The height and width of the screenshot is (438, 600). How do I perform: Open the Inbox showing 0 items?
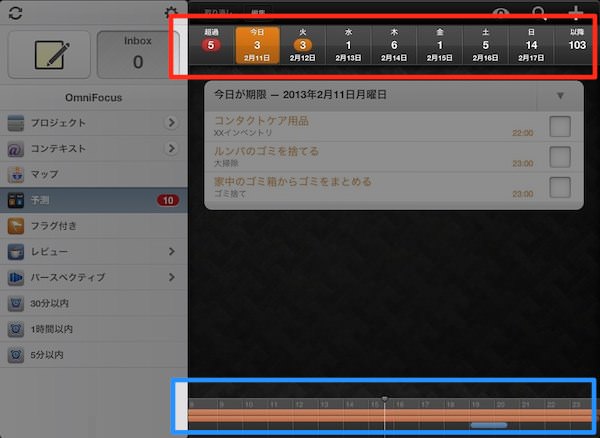[138, 54]
